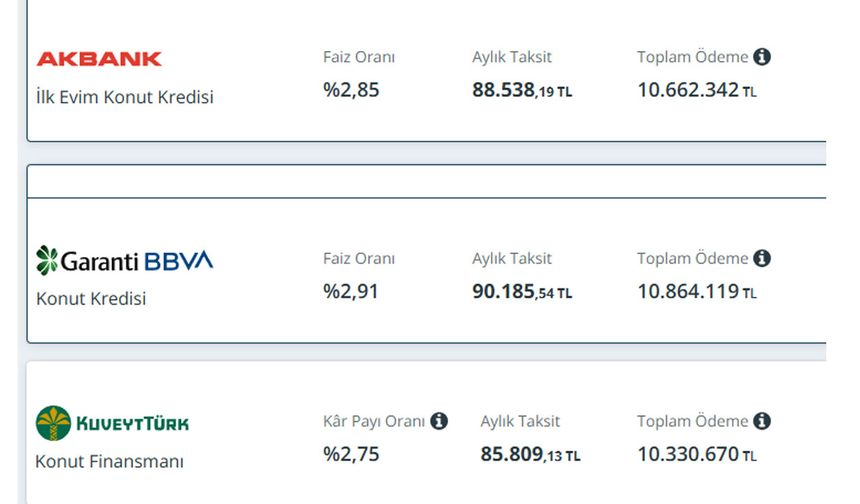This screenshot has height=504, width=860.
Task: Click Akbank total payment 10.662.342 TL
Action: (x=697, y=90)
